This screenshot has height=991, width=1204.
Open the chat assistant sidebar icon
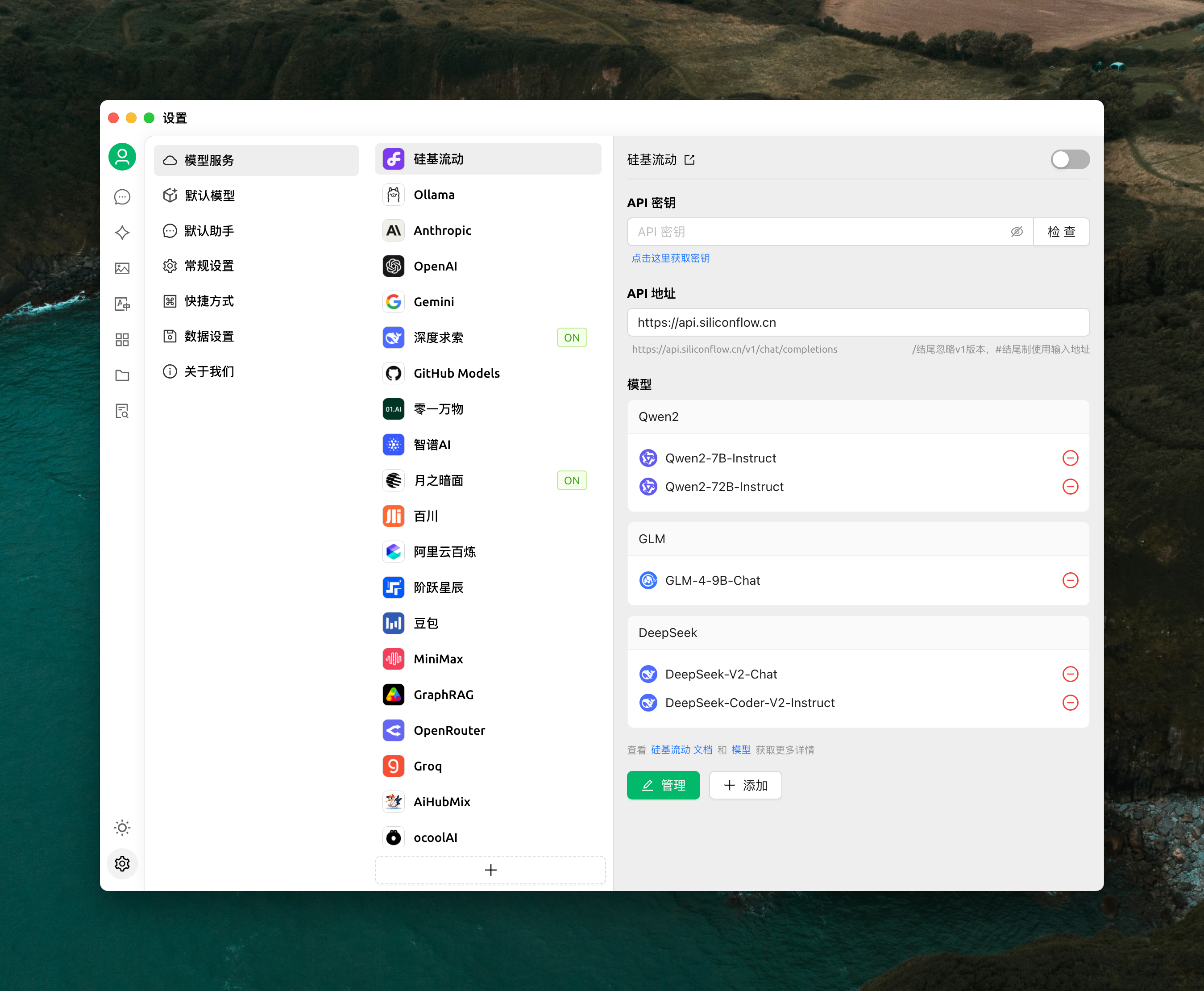point(122,197)
